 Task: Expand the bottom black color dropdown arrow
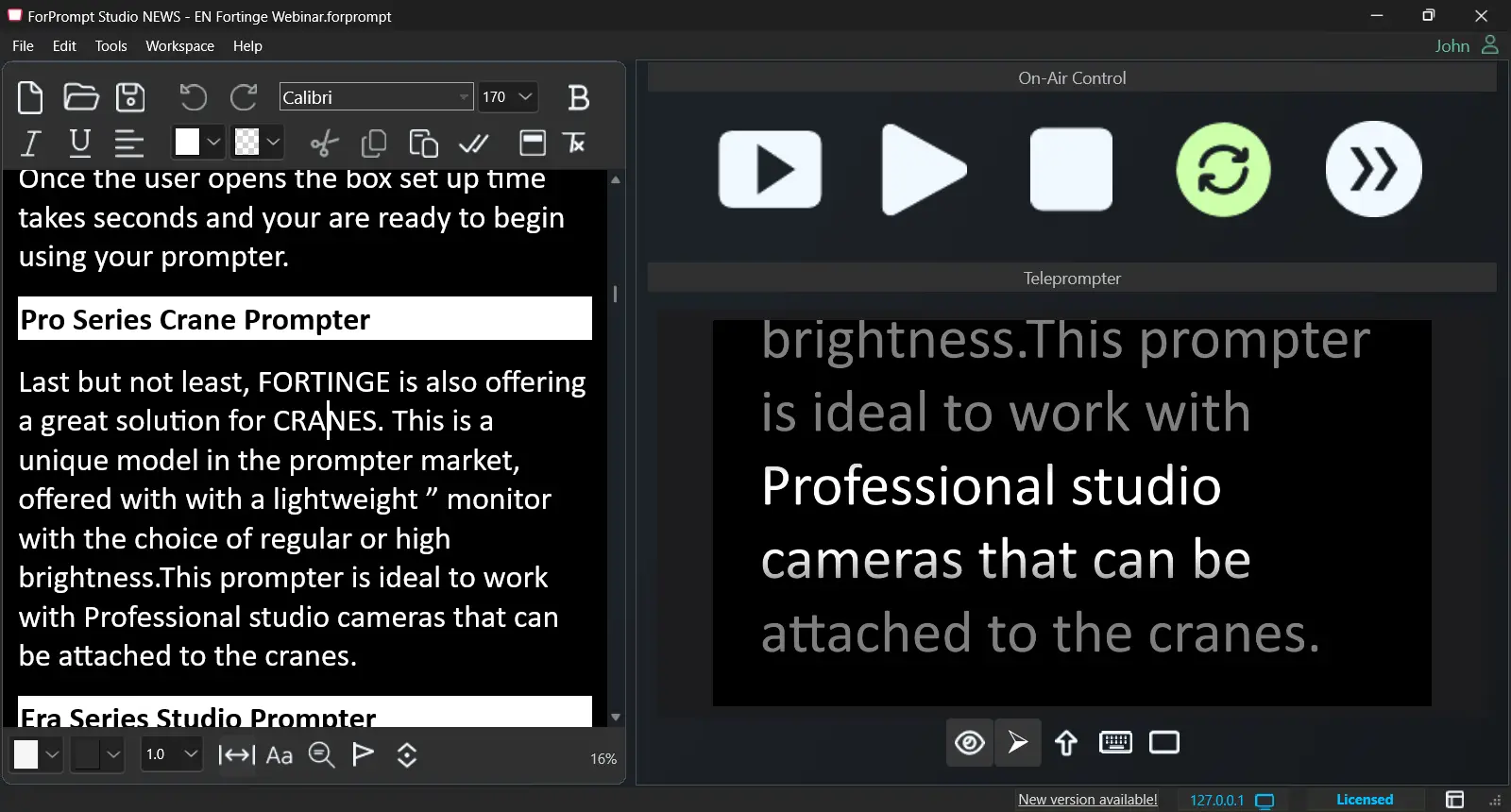click(x=114, y=754)
